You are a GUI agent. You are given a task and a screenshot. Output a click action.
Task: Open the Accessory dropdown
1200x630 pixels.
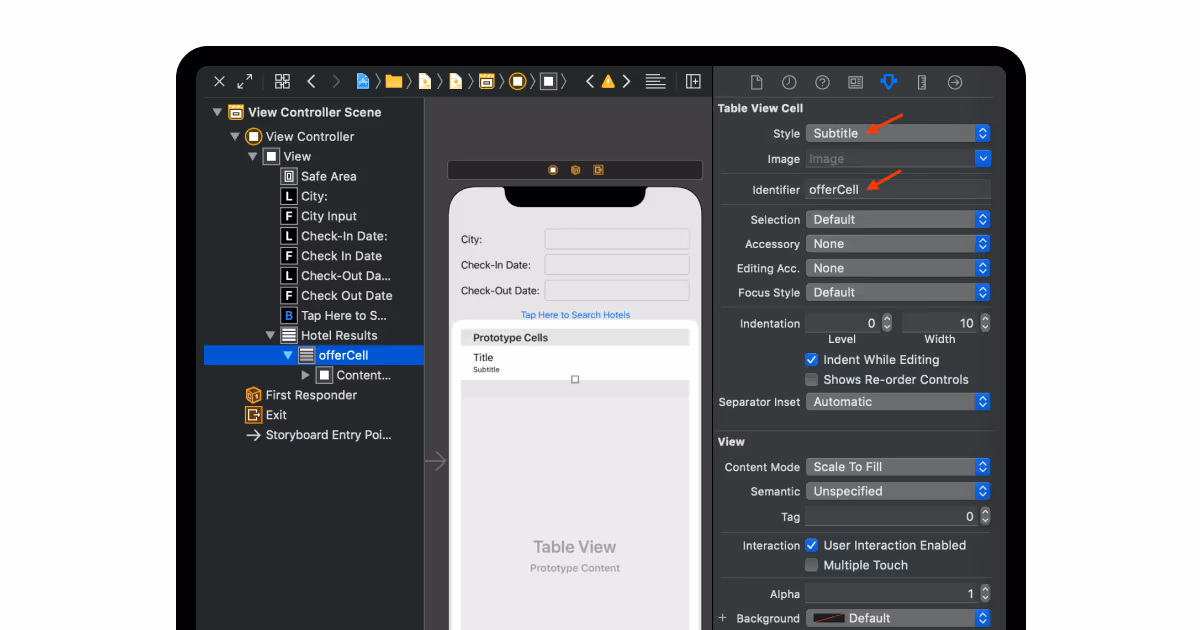(x=898, y=244)
